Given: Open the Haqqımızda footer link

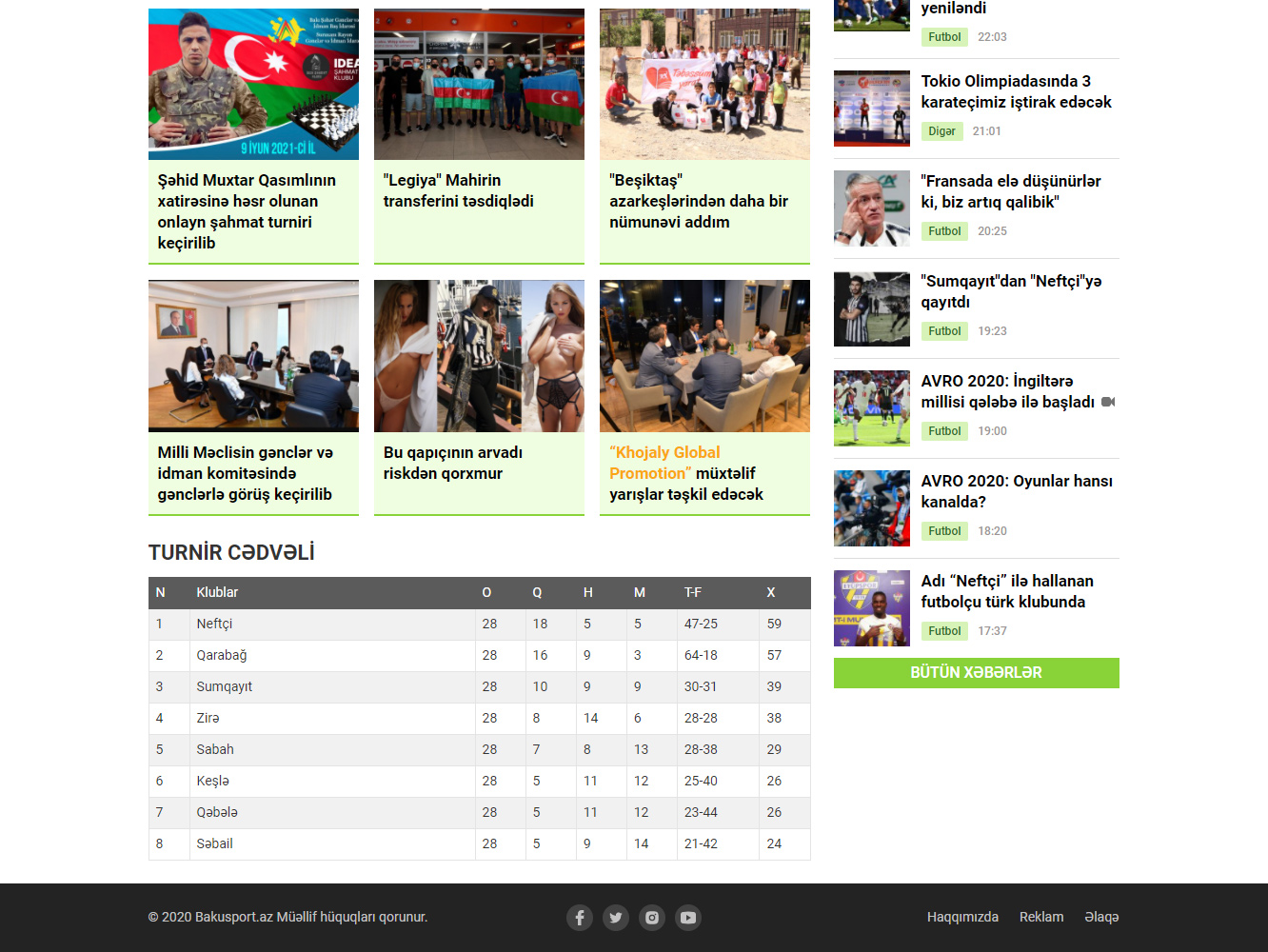Looking at the screenshot, I should [962, 917].
